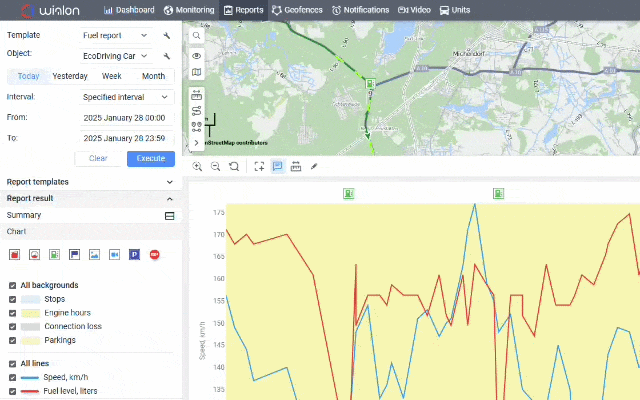Switch to the Monitoring tab
The width and height of the screenshot is (640, 400).
(x=189, y=10)
